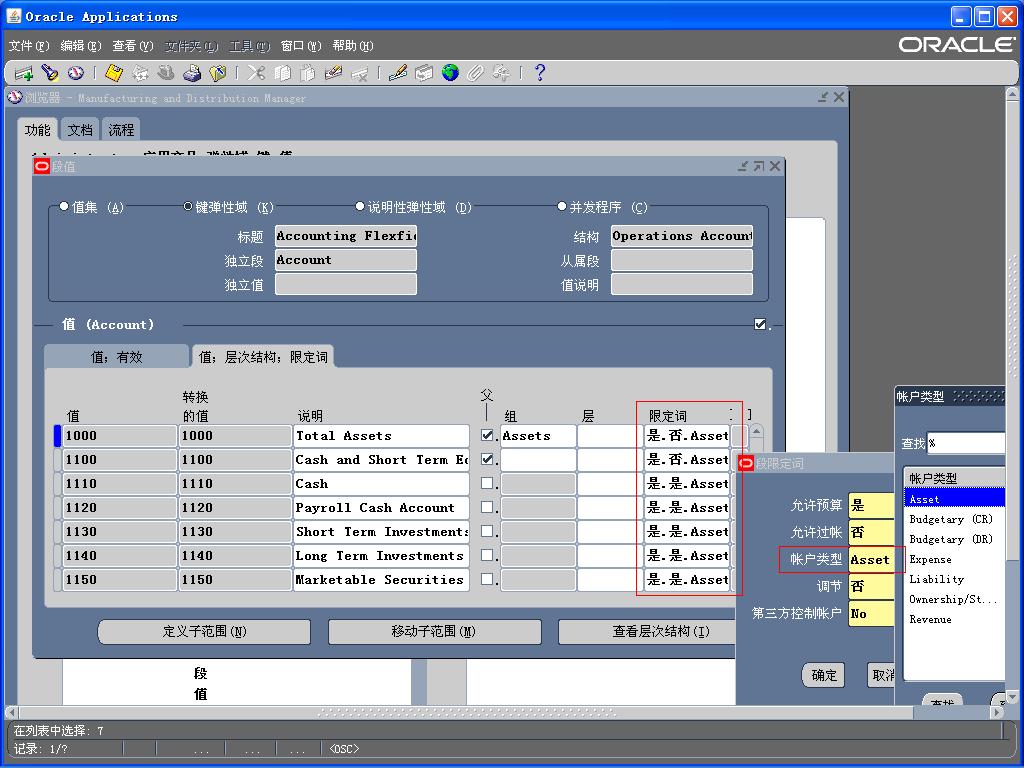Viewport: 1024px width, 768px height.
Task: Click the Attachments paperclip icon
Action: [x=475, y=73]
